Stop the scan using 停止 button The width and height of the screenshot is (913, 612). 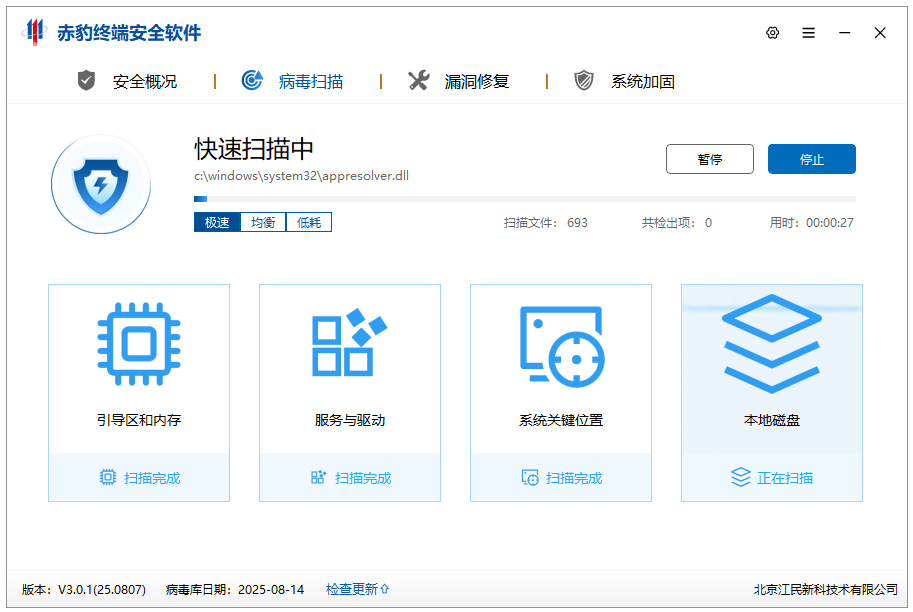(811, 159)
